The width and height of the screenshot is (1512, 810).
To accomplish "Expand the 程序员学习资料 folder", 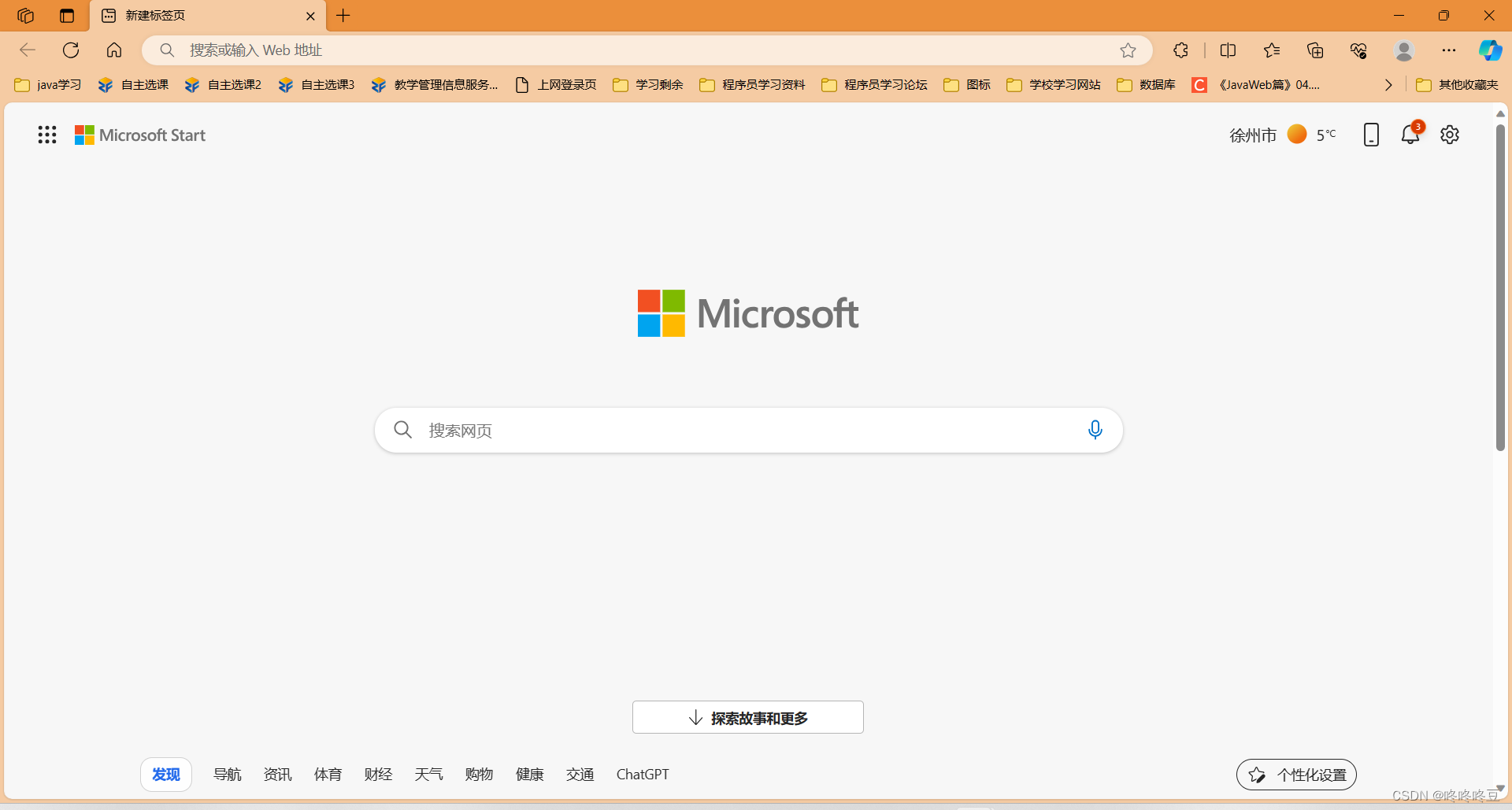I will [x=752, y=85].
